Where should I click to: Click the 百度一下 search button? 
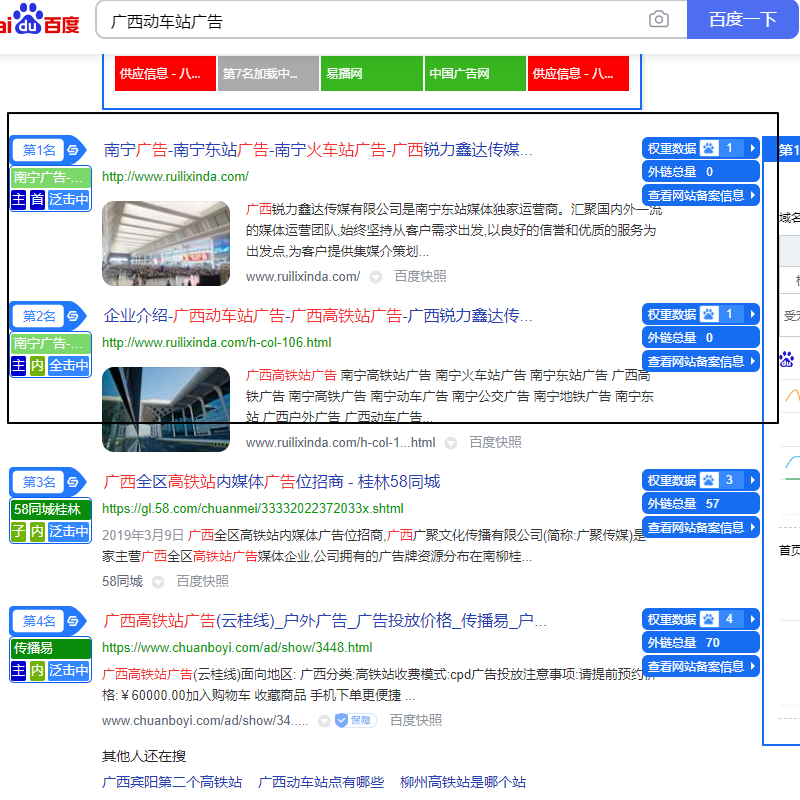(742, 19)
